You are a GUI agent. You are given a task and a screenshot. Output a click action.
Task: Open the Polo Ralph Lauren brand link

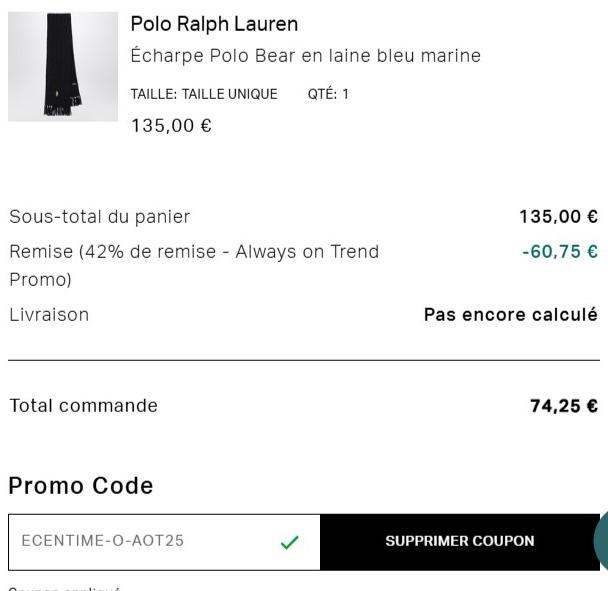(x=214, y=24)
